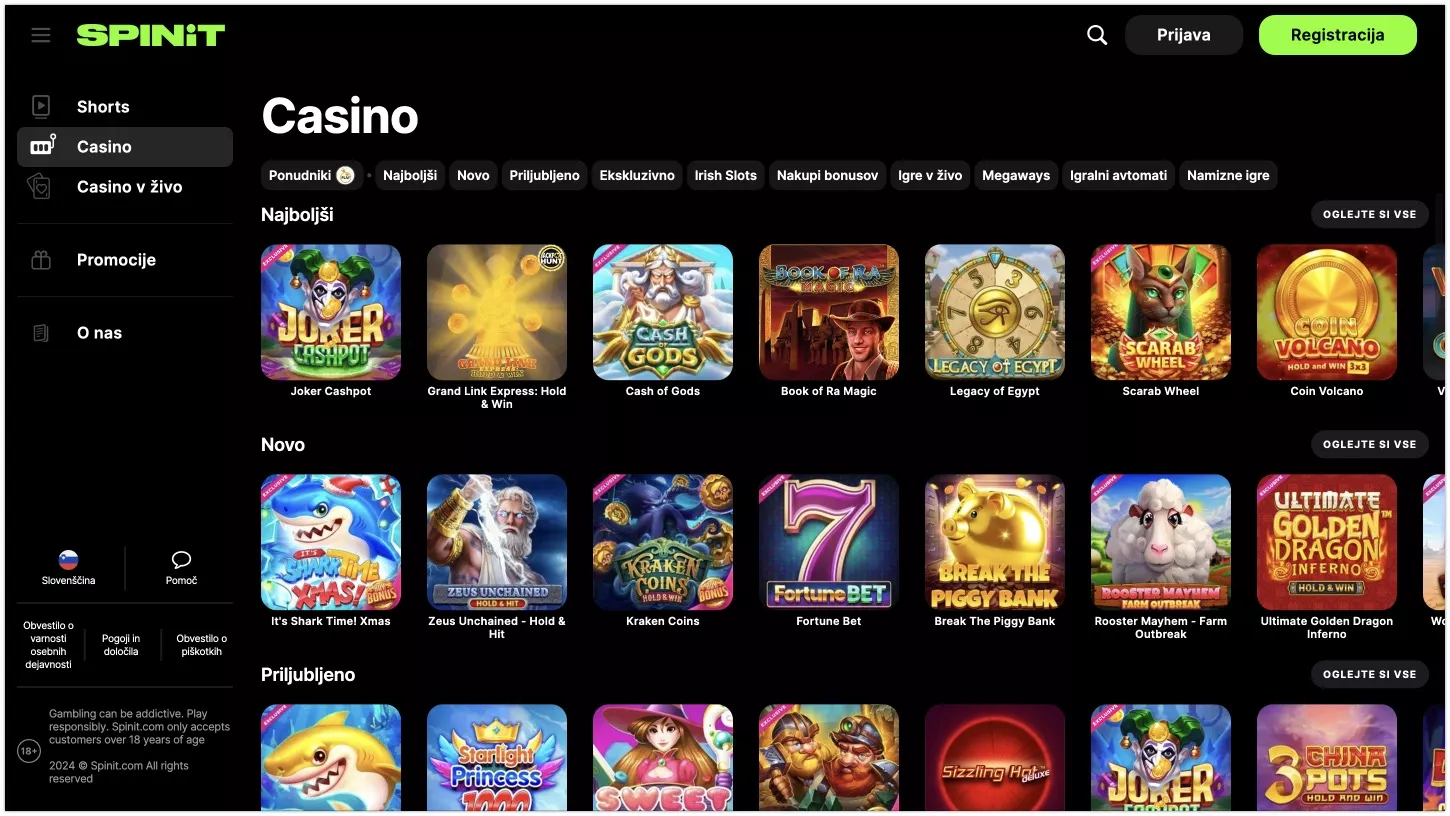The image size is (1450, 816).
Task: Click the Registracija button
Action: click(1337, 35)
